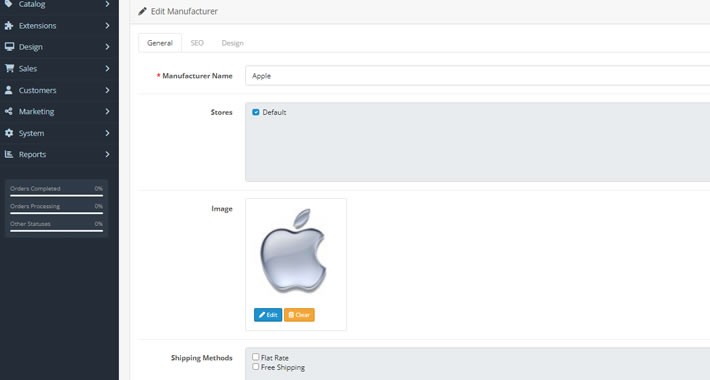This screenshot has width=710, height=380.
Task: Enable the Free Shipping method
Action: (256, 366)
